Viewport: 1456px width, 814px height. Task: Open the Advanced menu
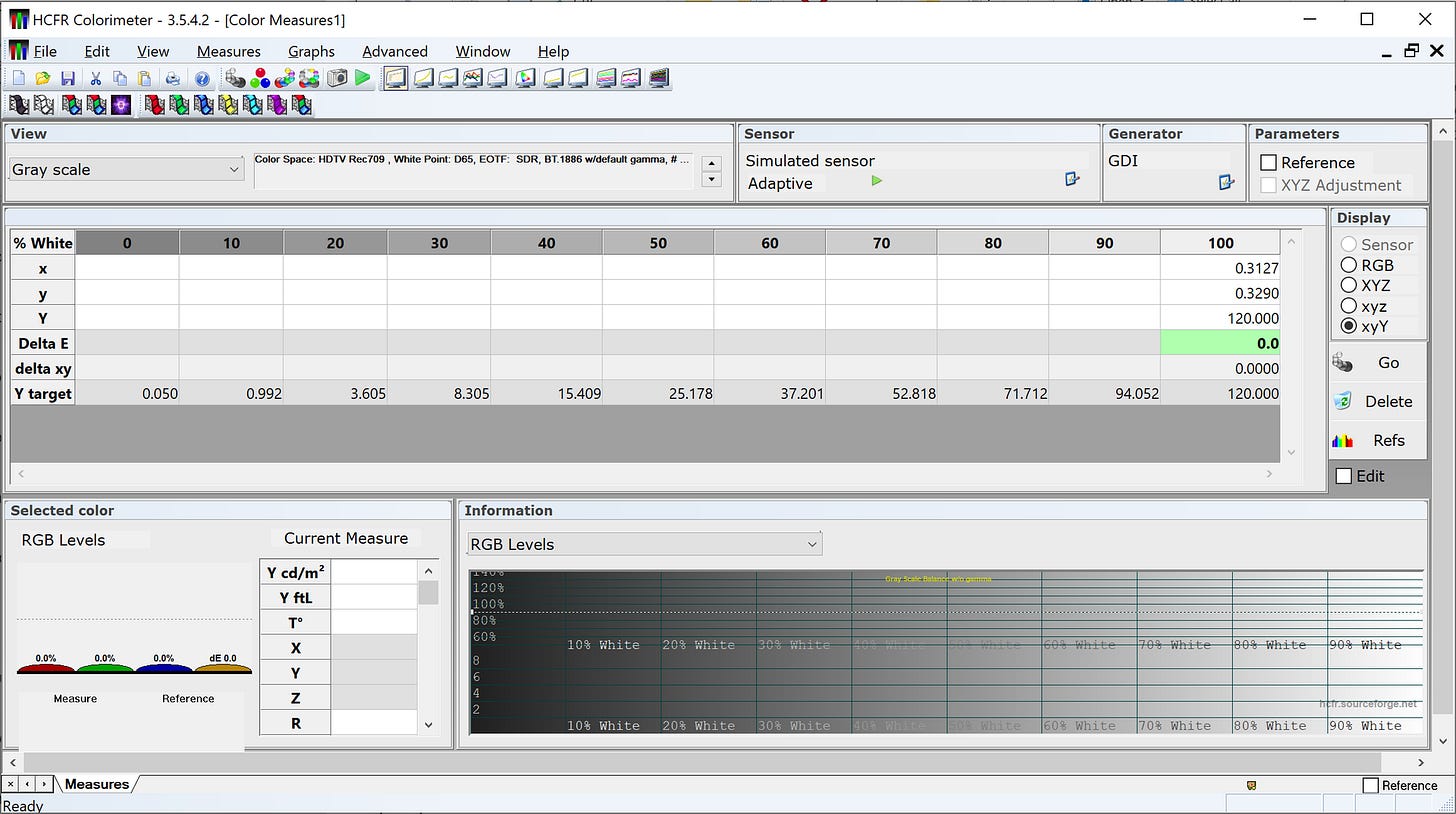[x=395, y=51]
